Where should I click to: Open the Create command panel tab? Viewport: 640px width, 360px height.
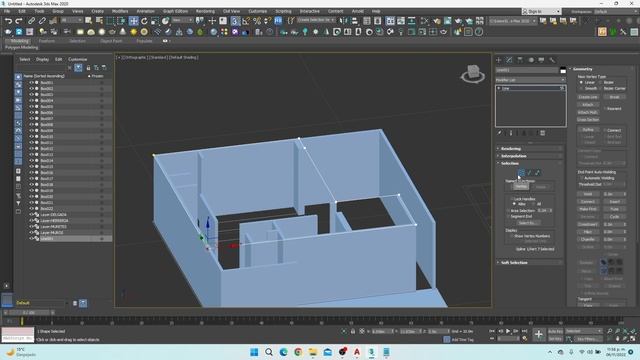pyautogui.click(x=498, y=60)
